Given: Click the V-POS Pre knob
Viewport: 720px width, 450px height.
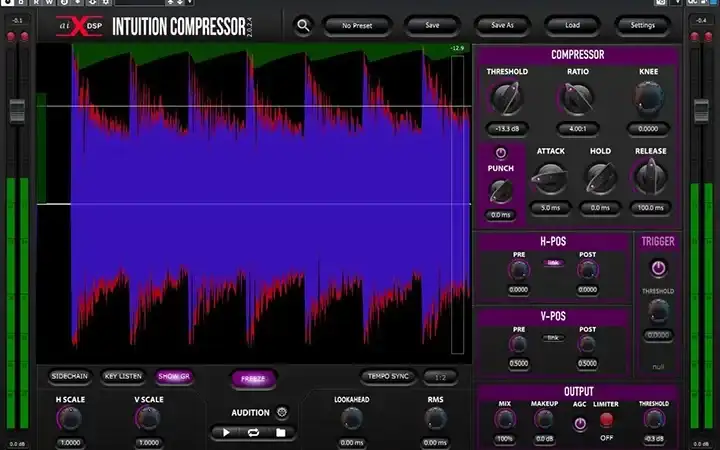Looking at the screenshot, I should point(518,344).
